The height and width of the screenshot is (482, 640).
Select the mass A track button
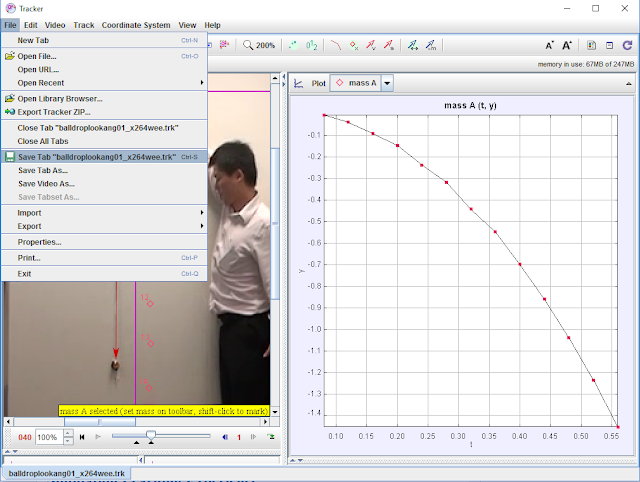tap(356, 83)
